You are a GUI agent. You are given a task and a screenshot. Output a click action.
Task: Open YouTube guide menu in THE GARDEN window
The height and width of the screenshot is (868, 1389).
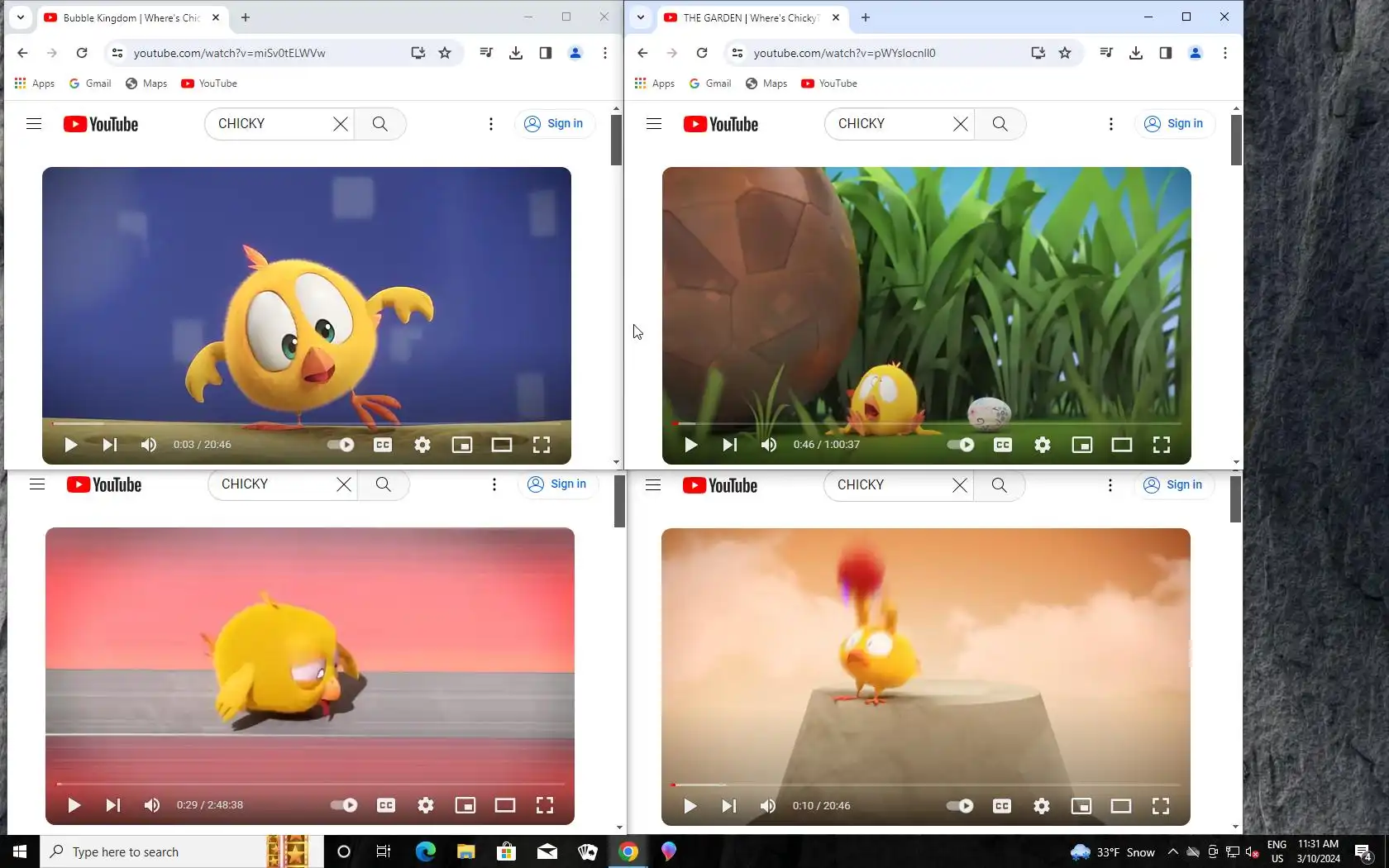tap(654, 124)
